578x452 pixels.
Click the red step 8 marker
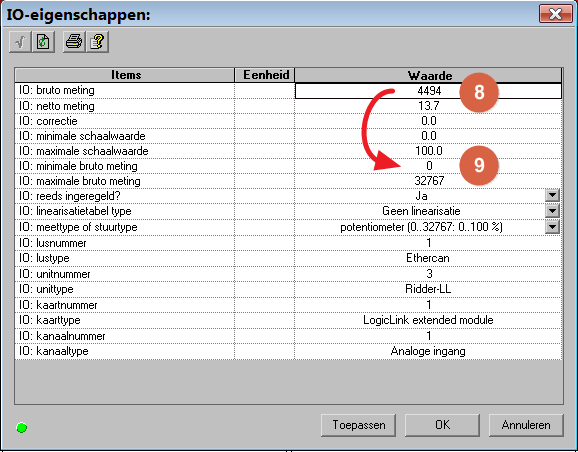click(479, 92)
